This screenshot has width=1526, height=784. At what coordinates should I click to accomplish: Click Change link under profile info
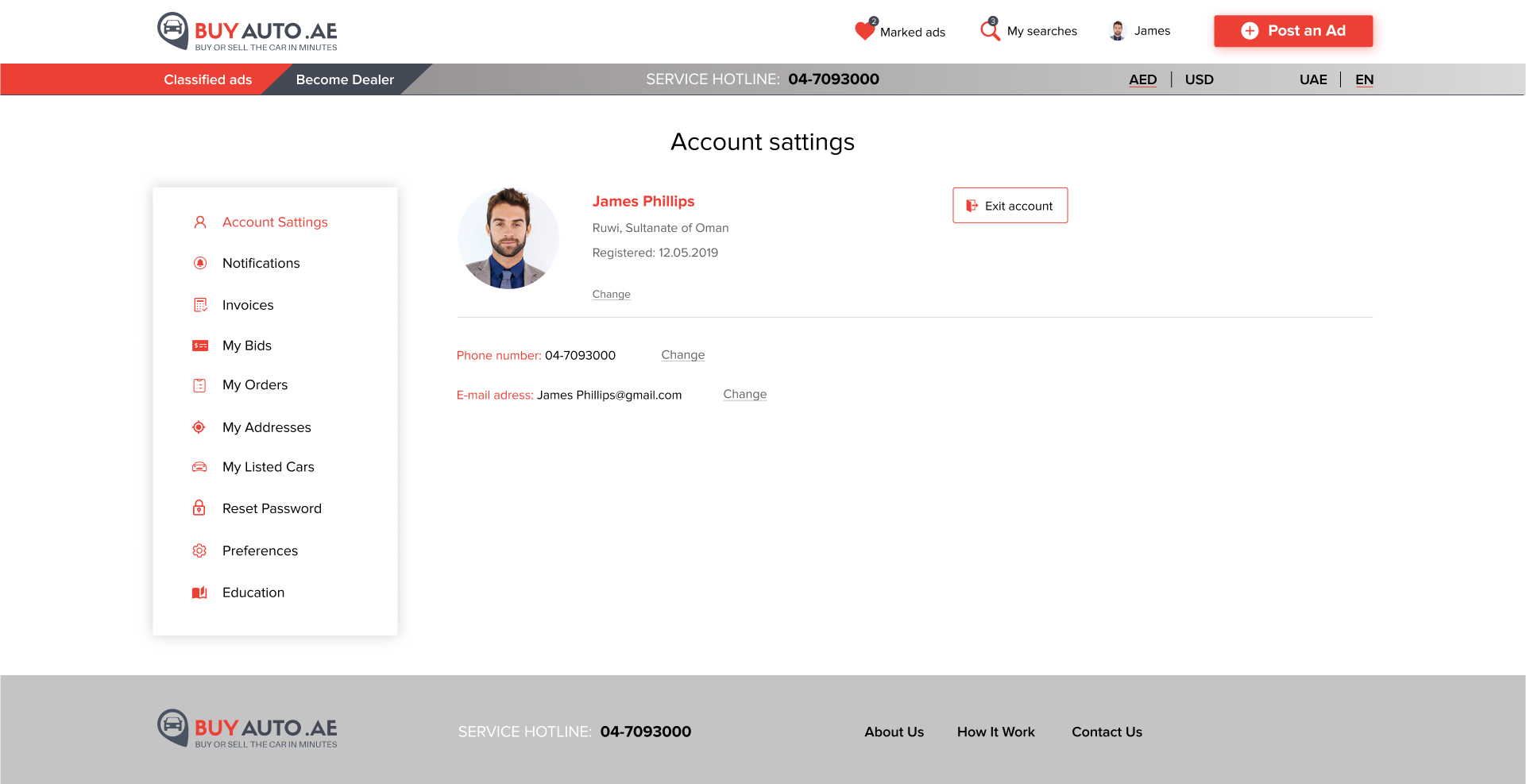click(612, 294)
